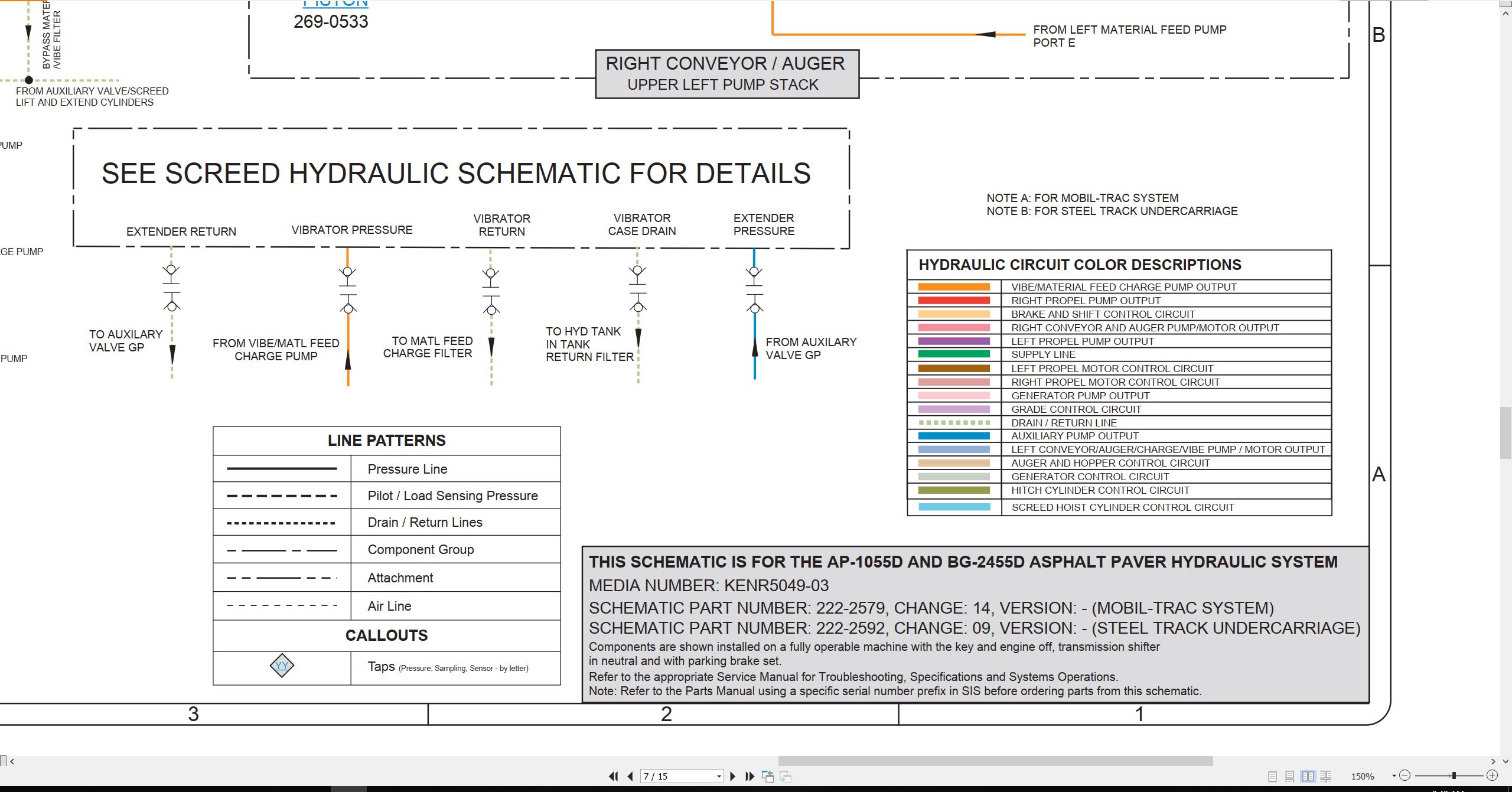
Task: Click the vertical scrollbar thumb
Action: [1506, 433]
